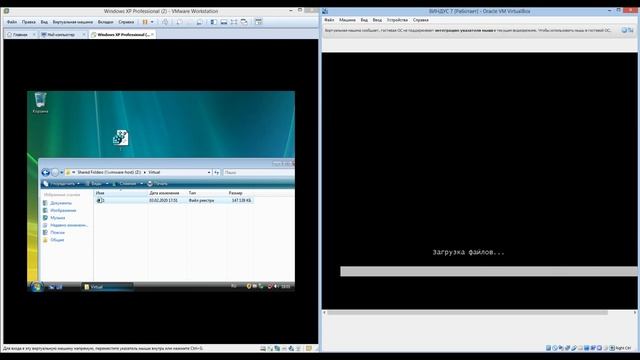The height and width of the screenshot is (360, 640).
Task: Close the Главная tab in VMware
Action: 34,35
